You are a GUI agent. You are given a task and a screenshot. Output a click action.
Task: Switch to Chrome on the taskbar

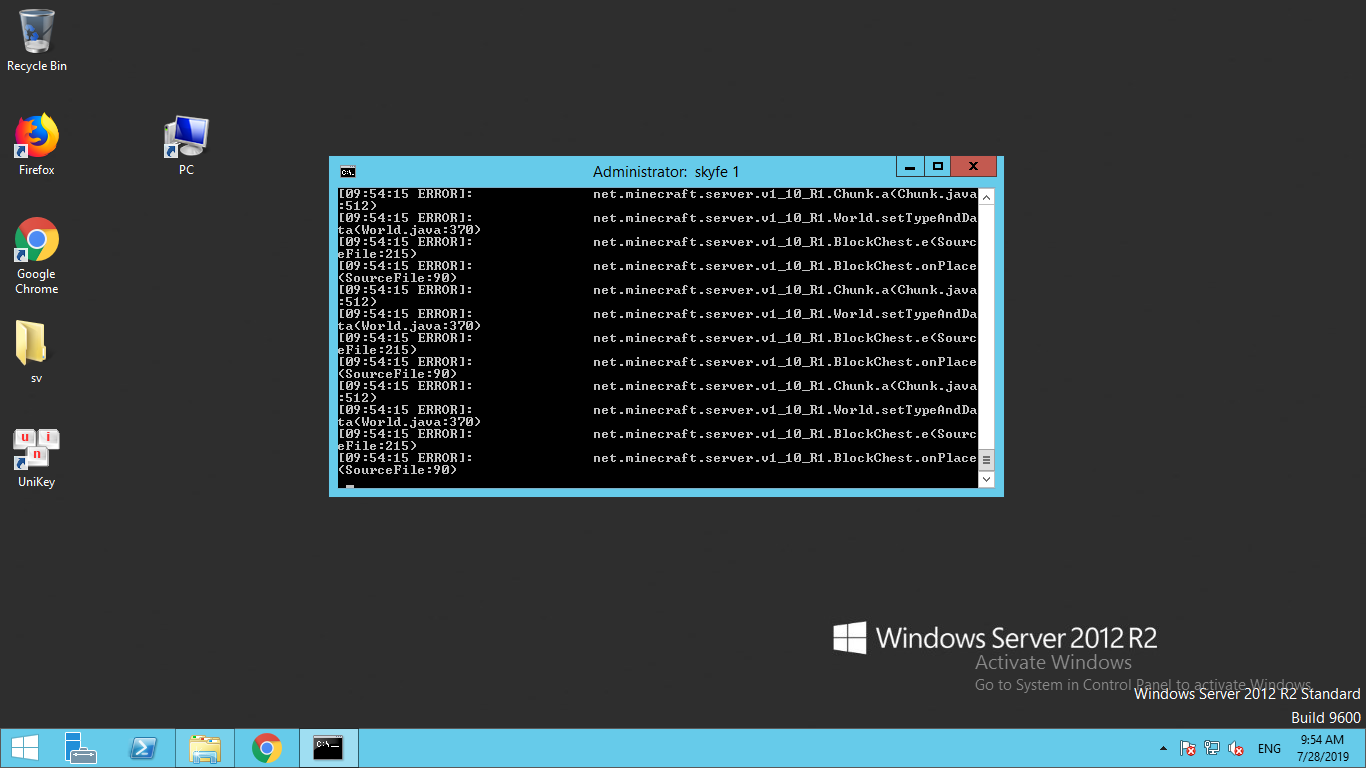pos(267,748)
